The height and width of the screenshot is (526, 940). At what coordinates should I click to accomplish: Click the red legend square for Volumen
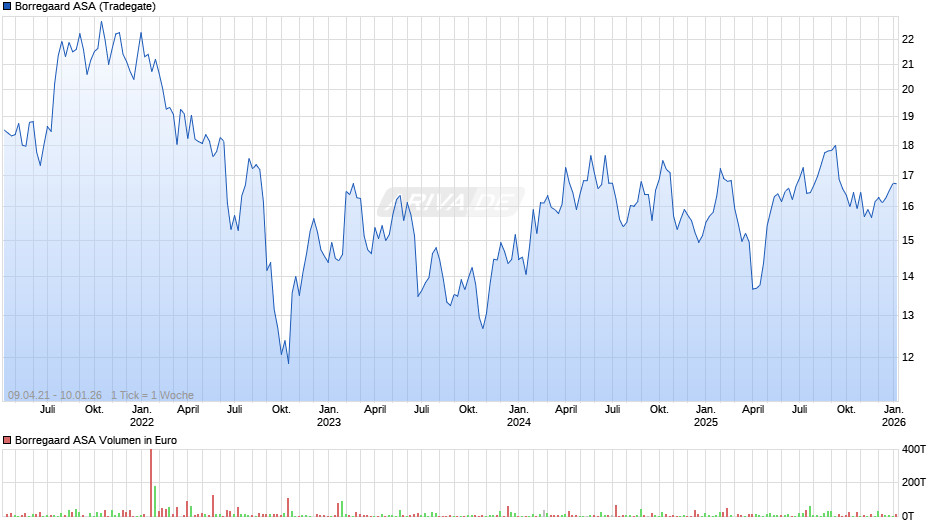[x=7, y=440]
